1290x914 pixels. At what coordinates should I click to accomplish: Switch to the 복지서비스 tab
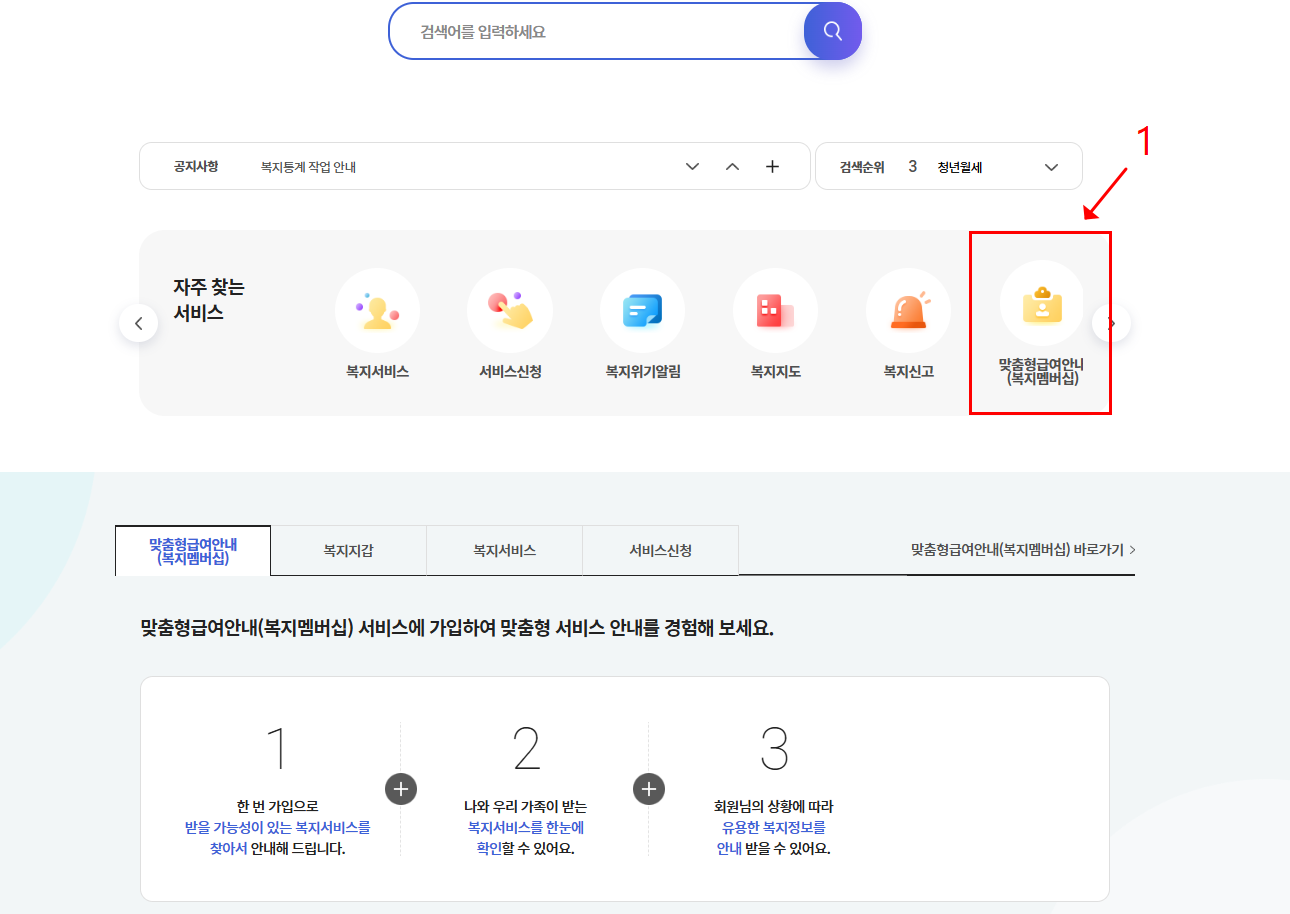tap(504, 551)
